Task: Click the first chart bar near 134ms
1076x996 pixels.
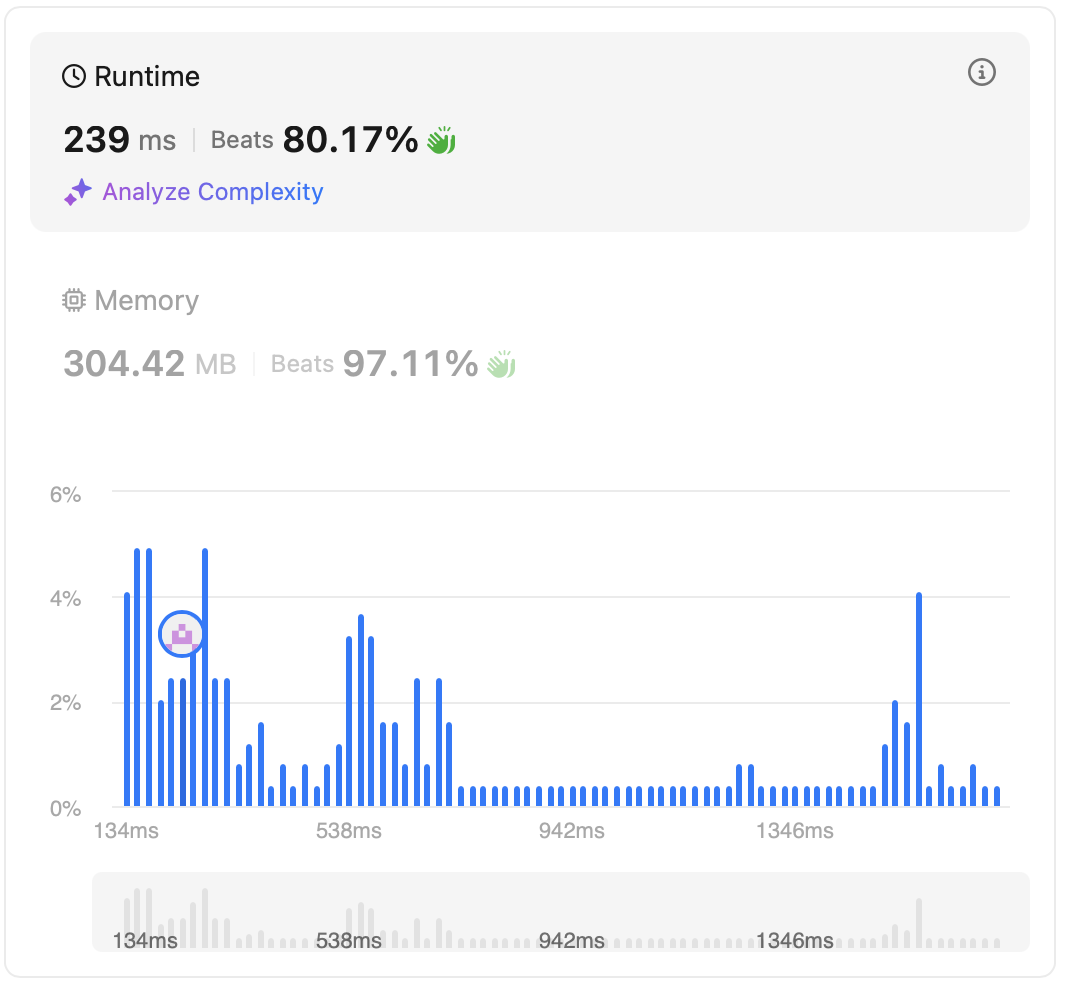Action: click(x=127, y=699)
